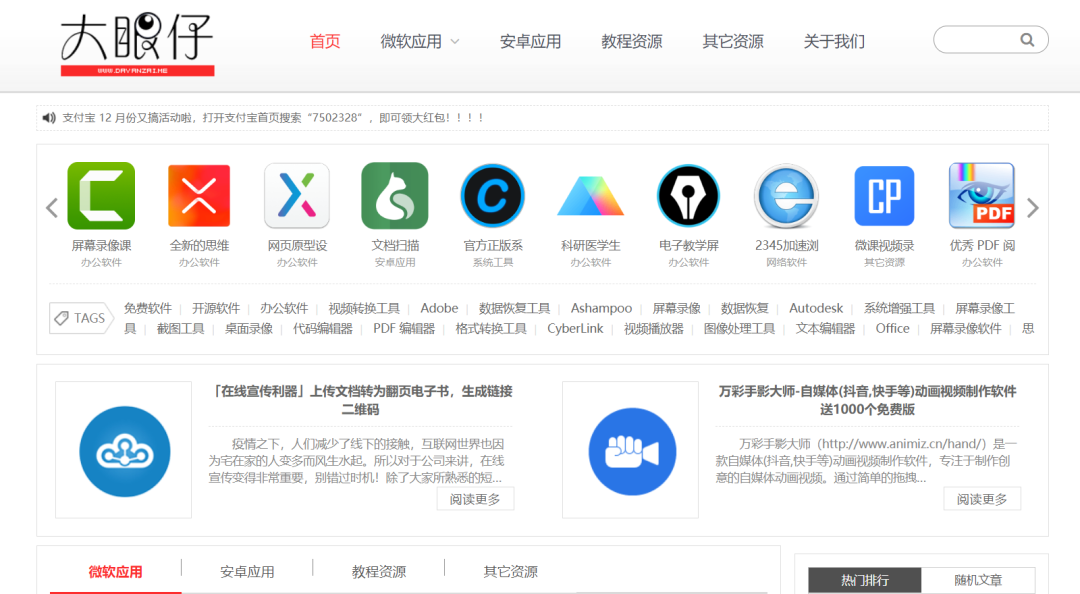Click the magnifier search icon
The width and height of the screenshot is (1080, 594).
(1027, 40)
